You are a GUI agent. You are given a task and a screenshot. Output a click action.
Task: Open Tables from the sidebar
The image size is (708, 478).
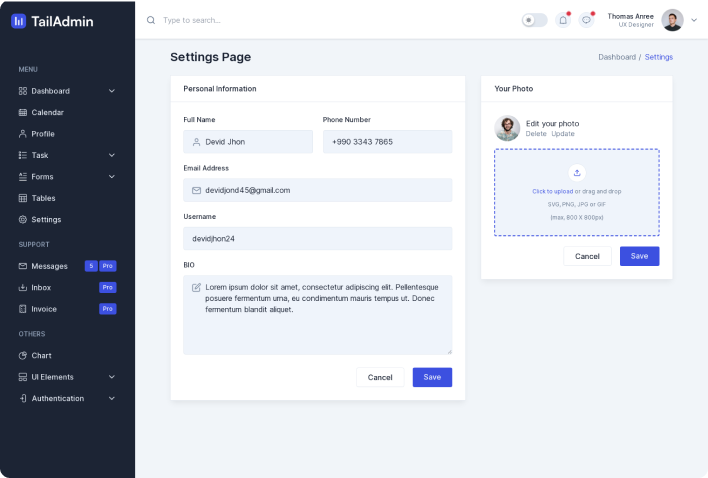tap(43, 198)
